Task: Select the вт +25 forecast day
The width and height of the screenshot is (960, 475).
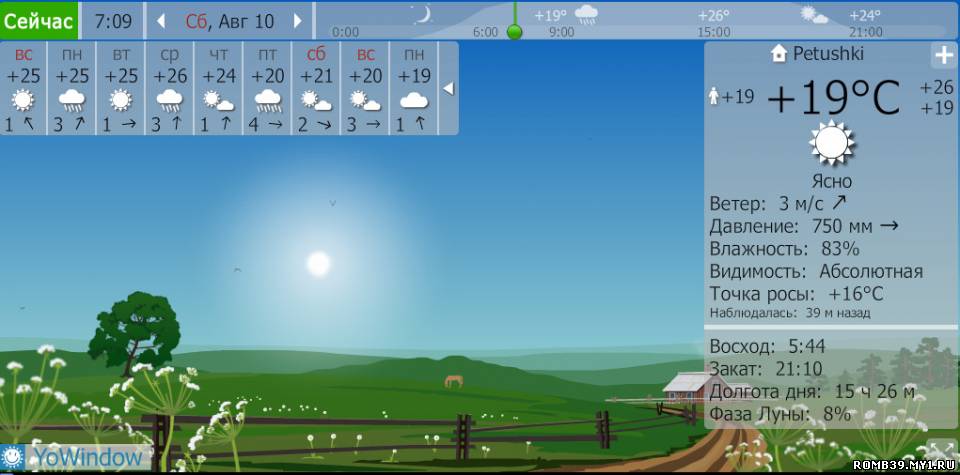Action: pyautogui.click(x=121, y=89)
